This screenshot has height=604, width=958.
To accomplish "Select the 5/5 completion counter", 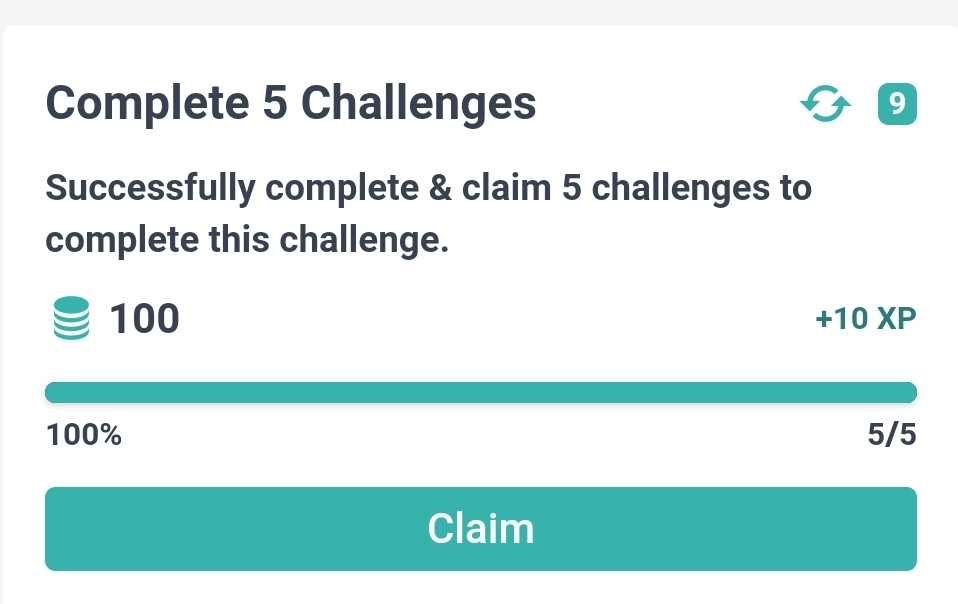I will [892, 435].
